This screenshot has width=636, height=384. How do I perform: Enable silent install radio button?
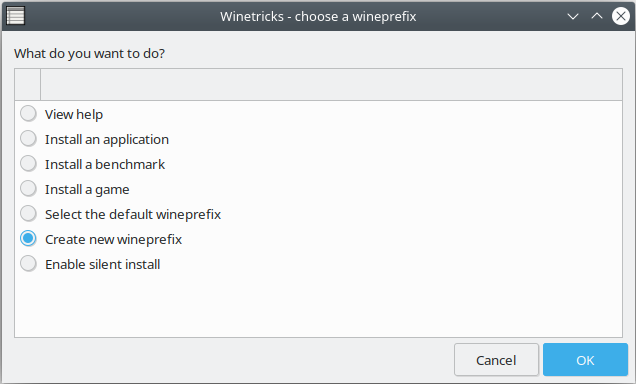[x=28, y=264]
